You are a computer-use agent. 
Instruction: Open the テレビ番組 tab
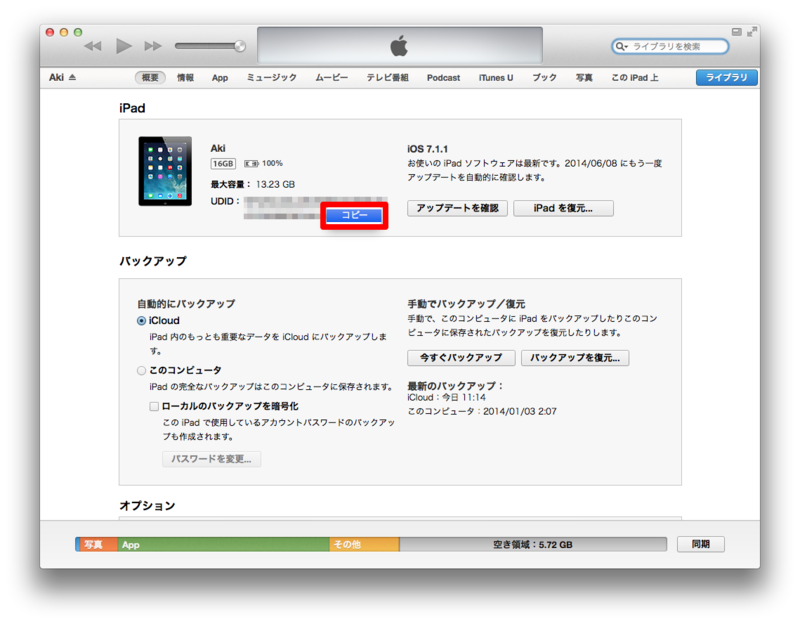pyautogui.click(x=387, y=78)
